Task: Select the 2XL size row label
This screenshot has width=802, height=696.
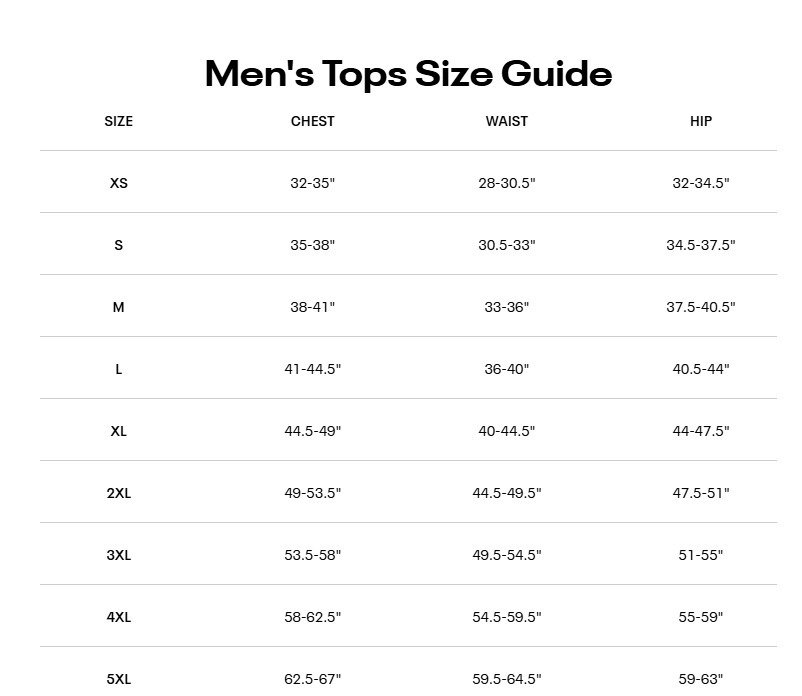Action: coord(119,493)
